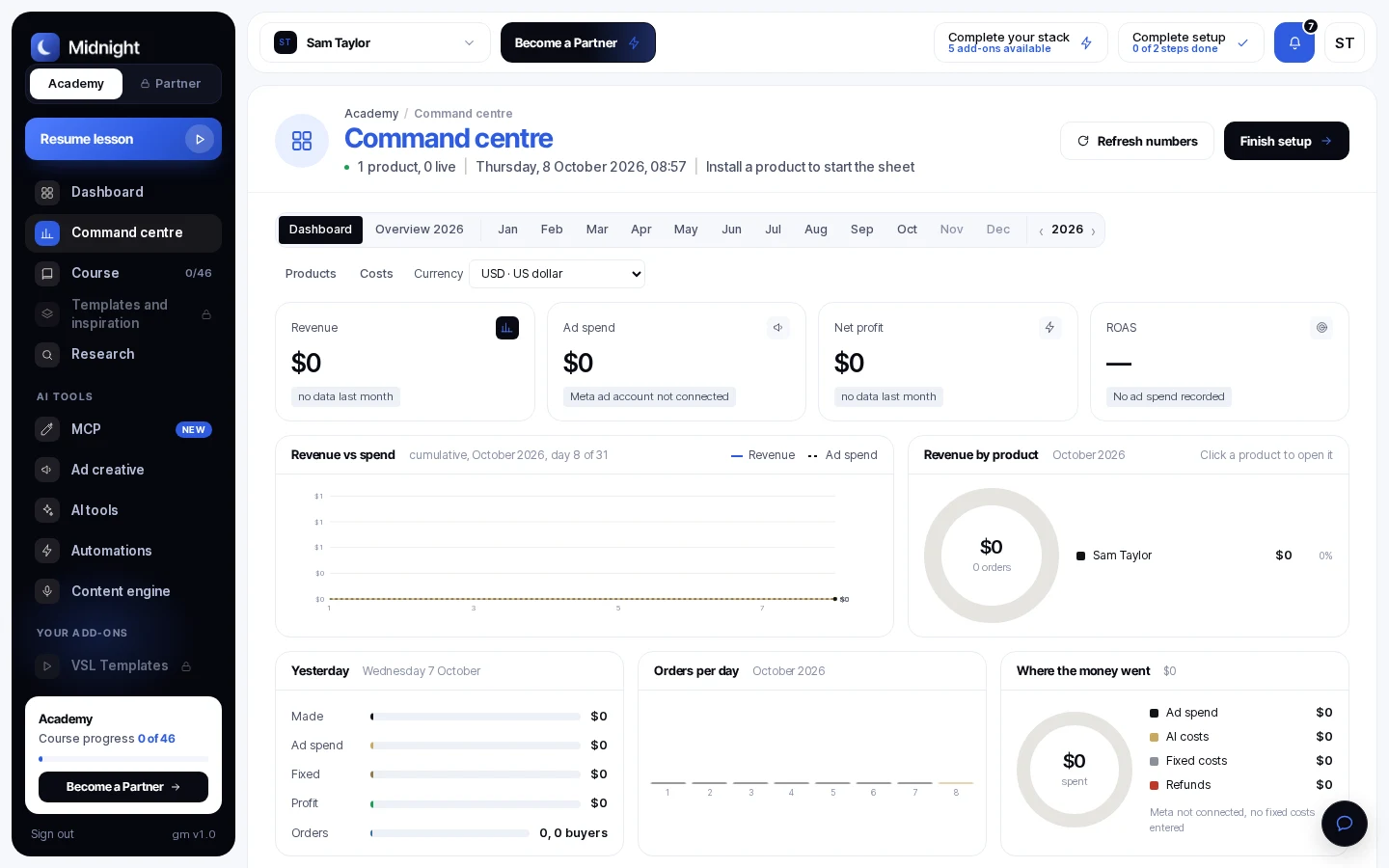
Task: Select the Overview 2026 tab
Action: point(420,230)
